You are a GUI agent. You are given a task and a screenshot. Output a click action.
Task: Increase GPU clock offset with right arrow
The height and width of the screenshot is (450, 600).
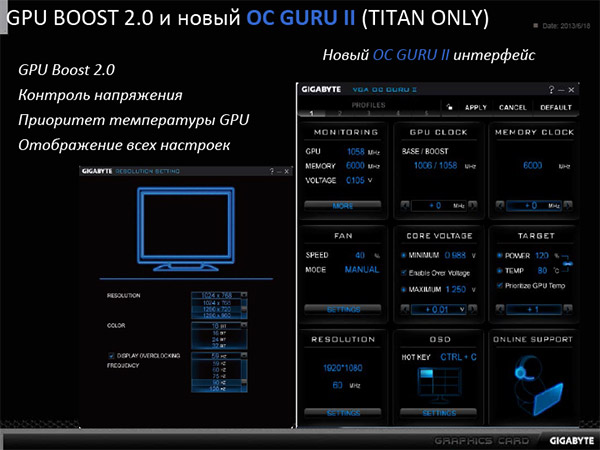(x=473, y=205)
